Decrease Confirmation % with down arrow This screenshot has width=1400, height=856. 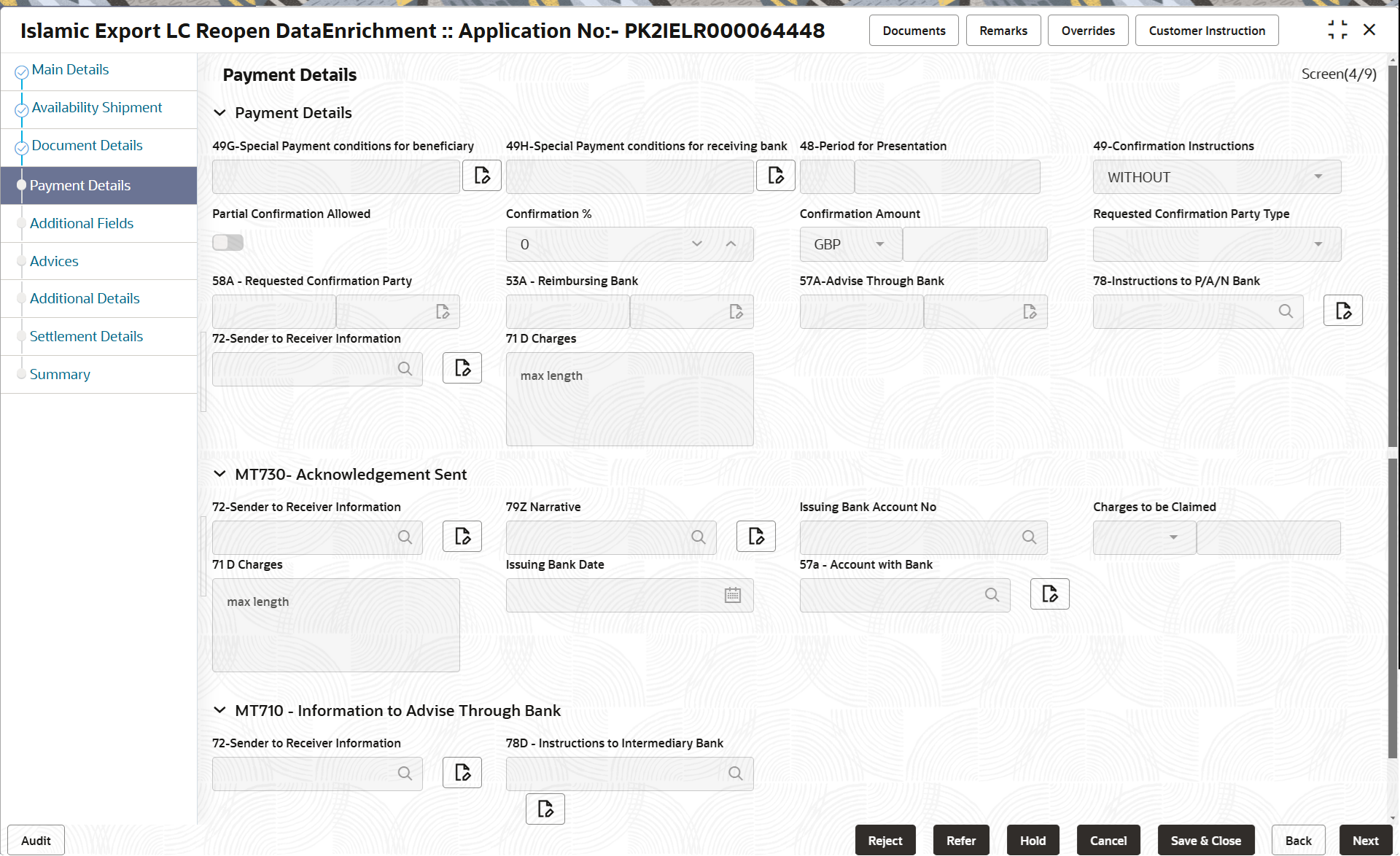[696, 244]
